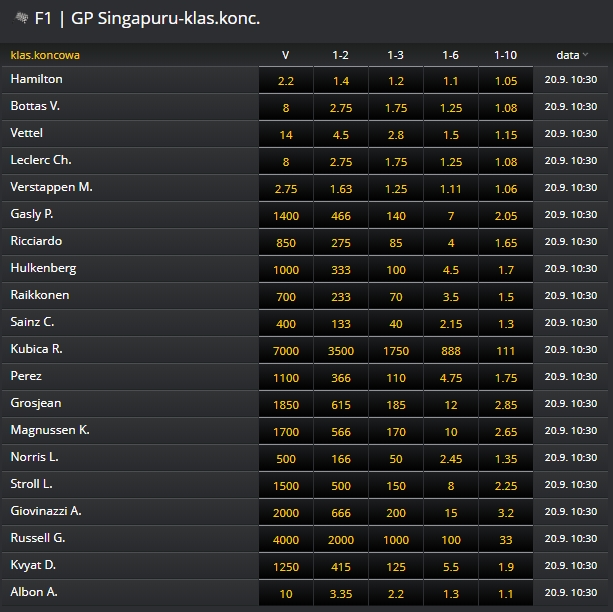The width and height of the screenshot is (613, 612).
Task: Click the Leclerc Ch. driver name
Action: (x=41, y=160)
